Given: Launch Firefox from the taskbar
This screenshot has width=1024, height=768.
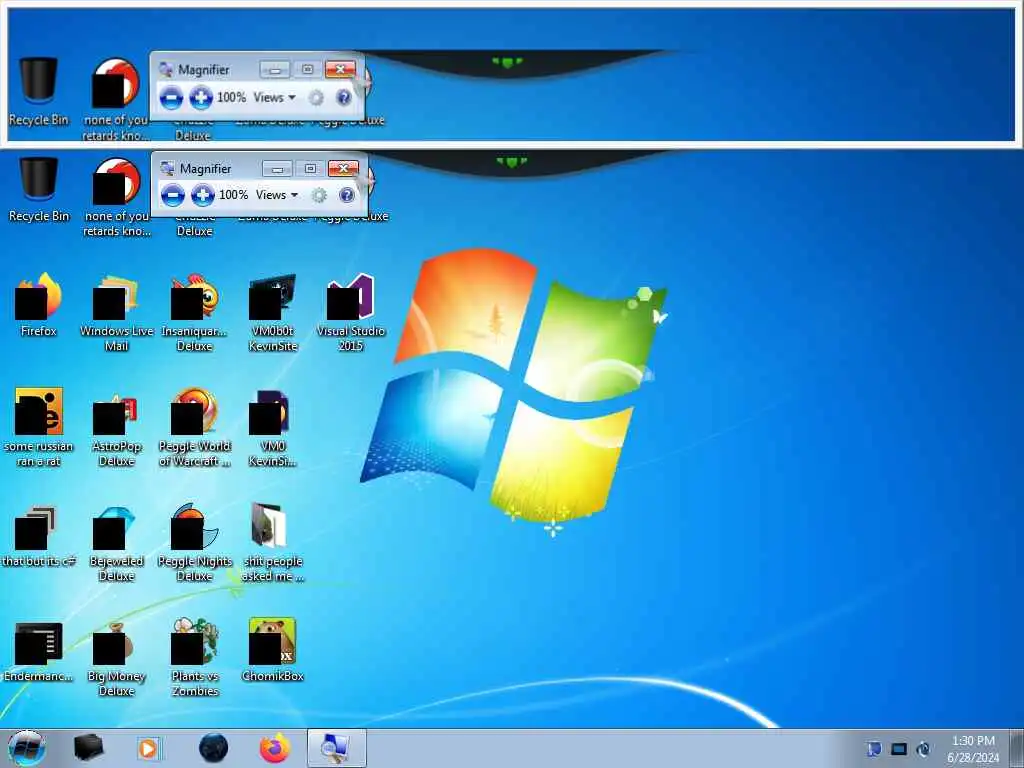Looking at the screenshot, I should click(275, 748).
